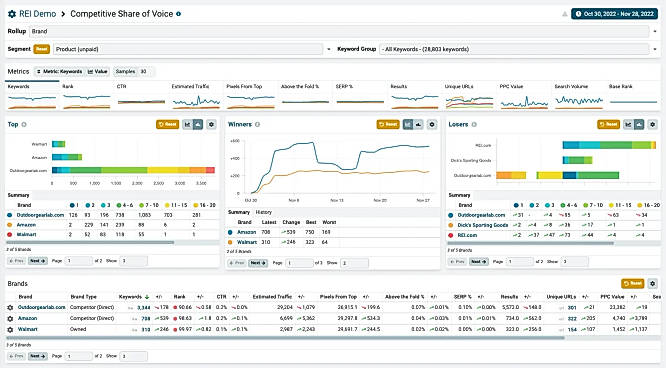
Task: Open Winners panel gear settings
Action: pos(432,125)
